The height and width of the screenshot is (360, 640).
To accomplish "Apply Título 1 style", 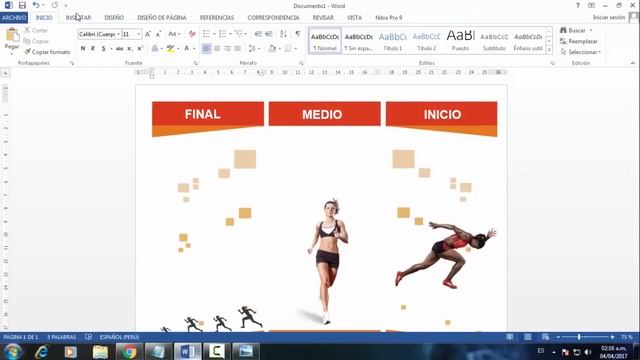I will coord(392,40).
